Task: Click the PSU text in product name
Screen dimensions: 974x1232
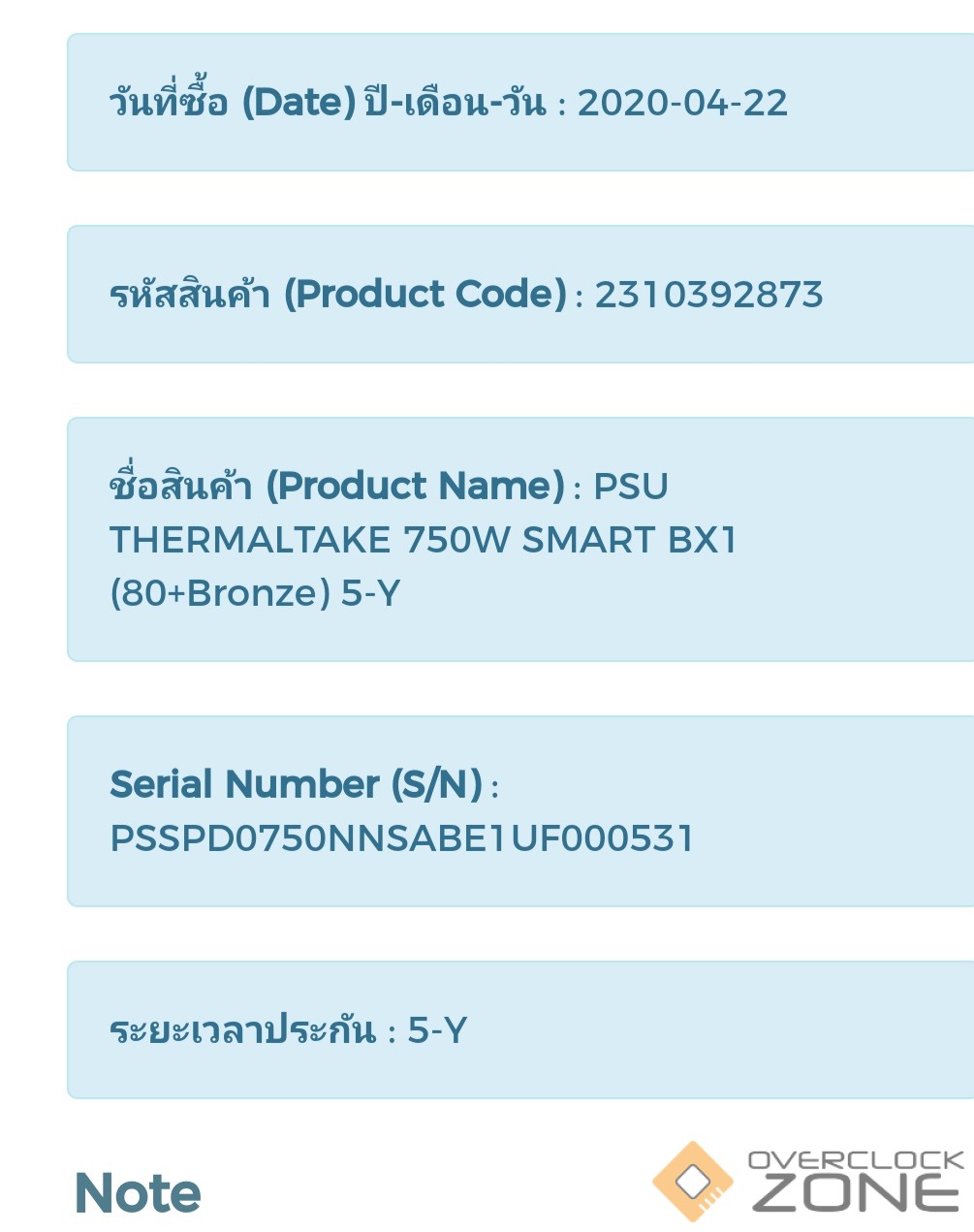Action: [631, 487]
